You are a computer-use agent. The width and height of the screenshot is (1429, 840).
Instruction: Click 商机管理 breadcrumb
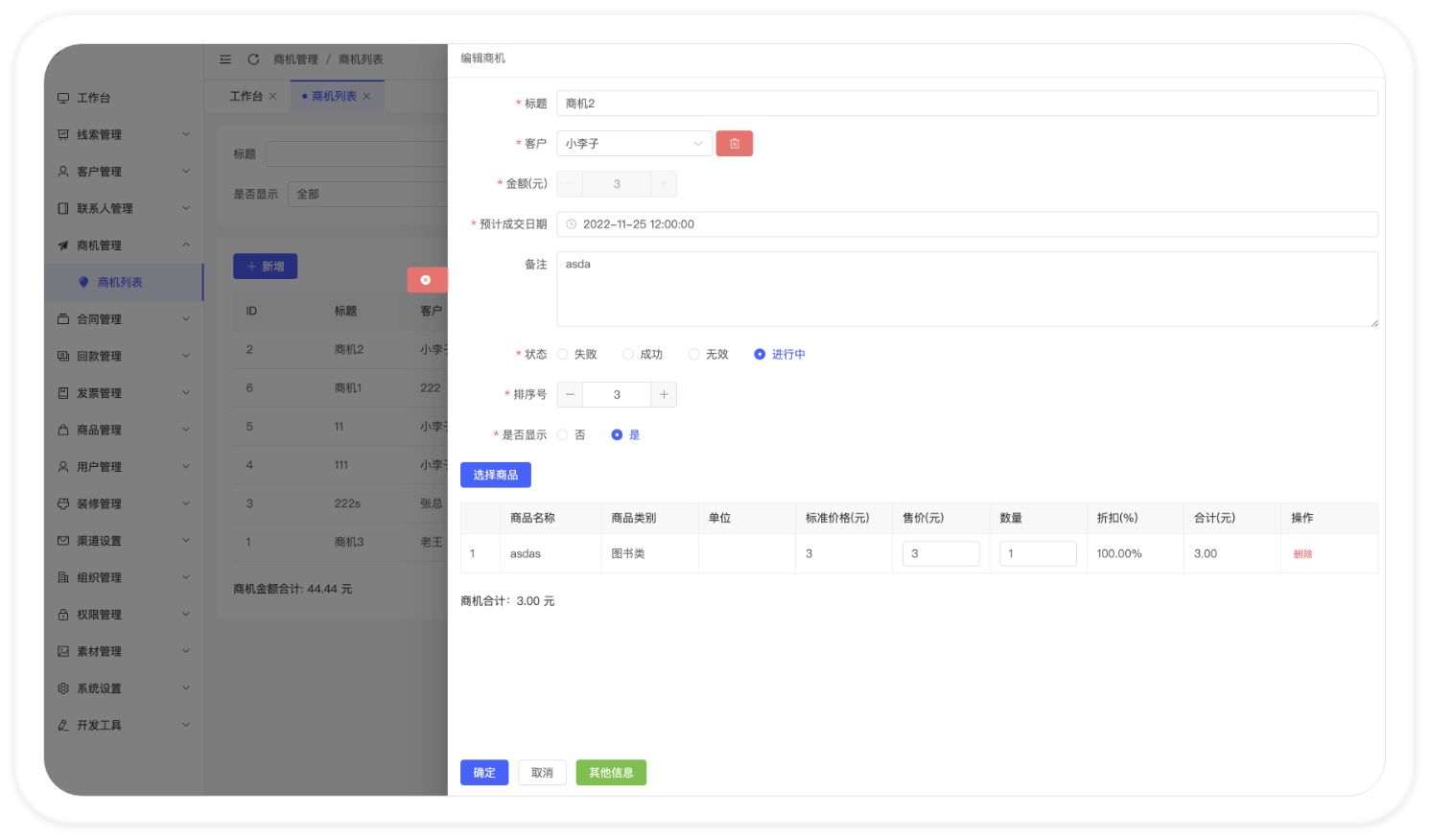click(x=295, y=59)
